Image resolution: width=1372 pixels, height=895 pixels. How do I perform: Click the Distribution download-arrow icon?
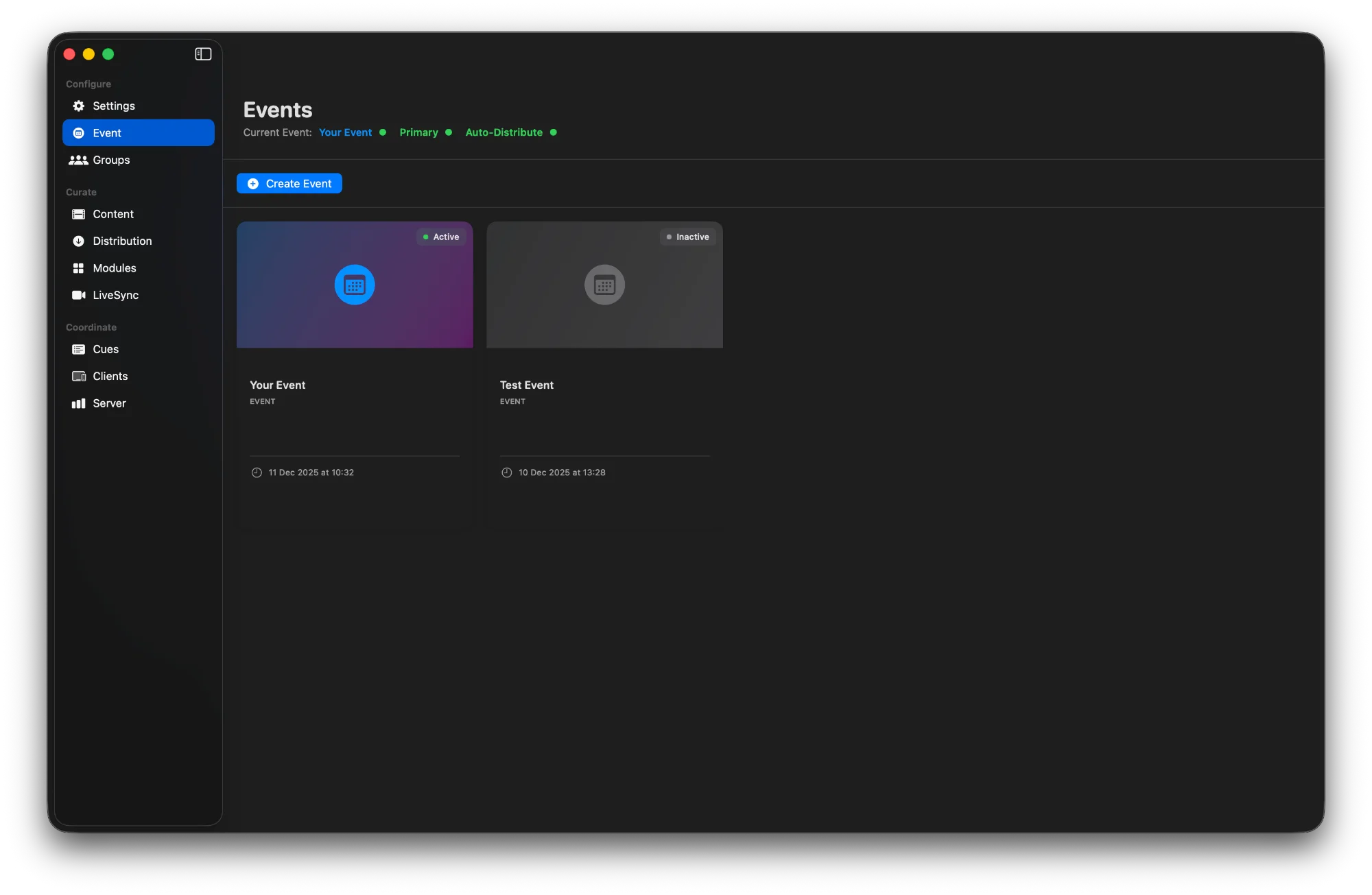pyautogui.click(x=79, y=241)
